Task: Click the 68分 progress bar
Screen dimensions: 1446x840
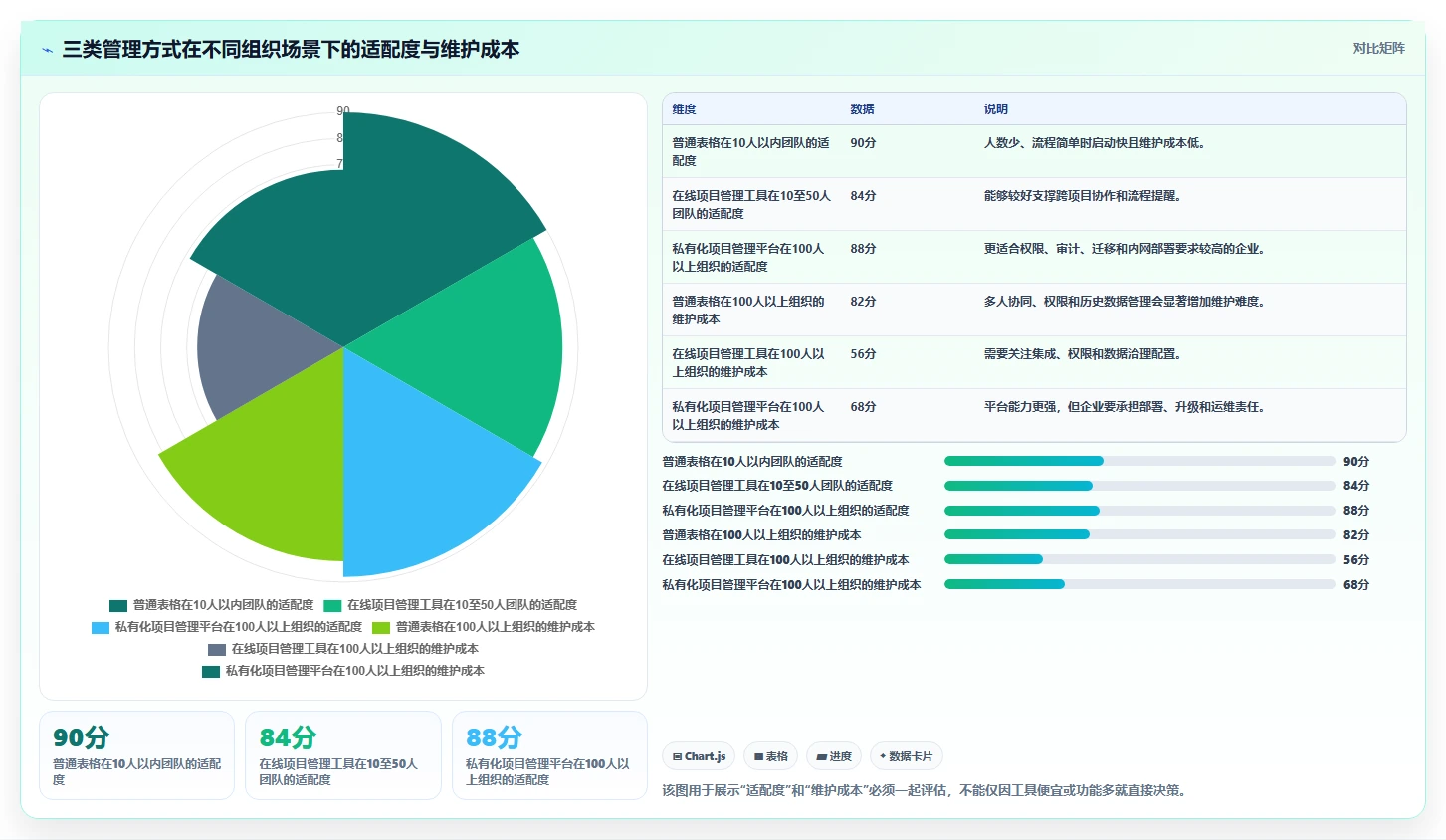Action: coord(1139,584)
